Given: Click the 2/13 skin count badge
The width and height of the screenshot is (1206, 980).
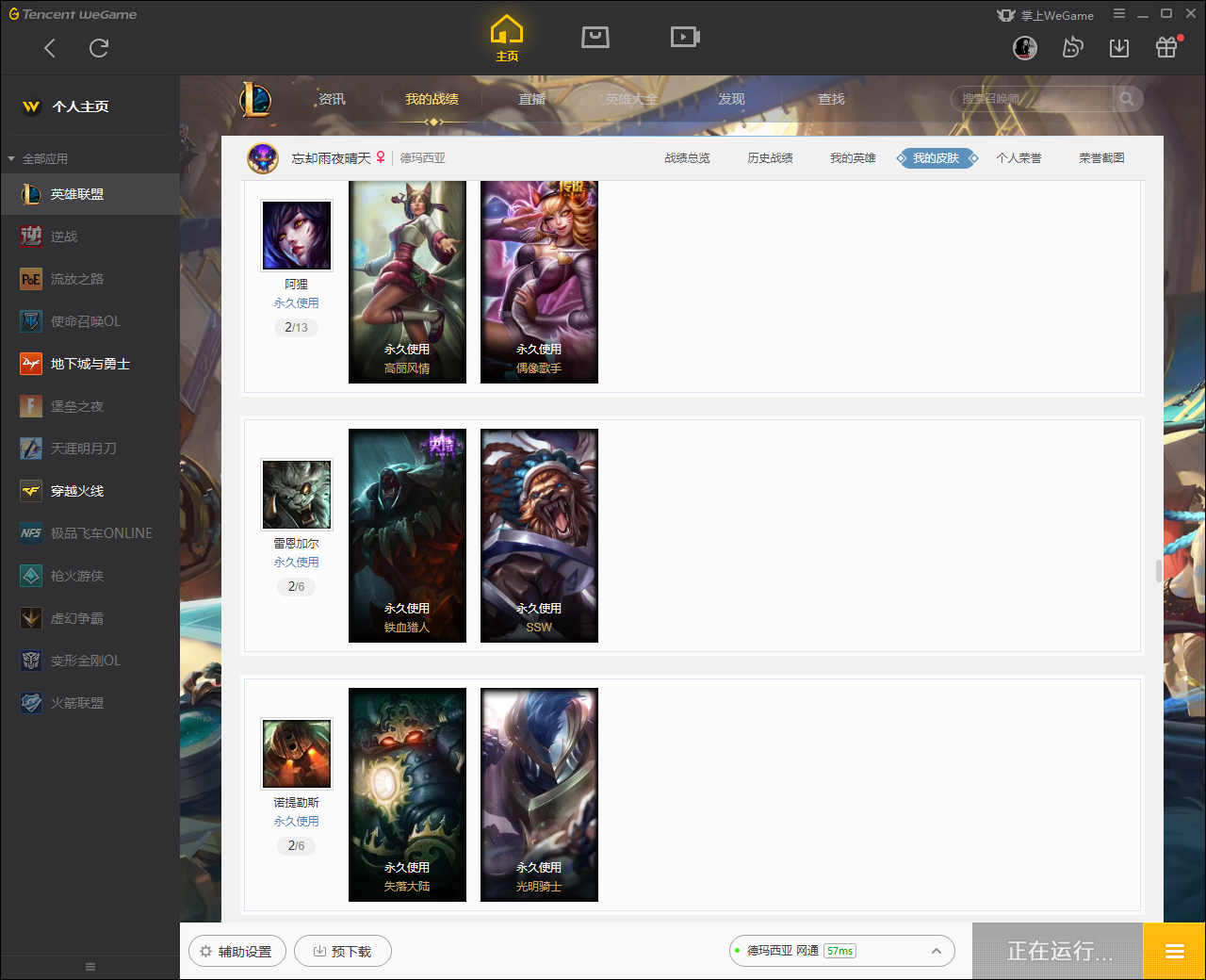Looking at the screenshot, I should coord(296,328).
